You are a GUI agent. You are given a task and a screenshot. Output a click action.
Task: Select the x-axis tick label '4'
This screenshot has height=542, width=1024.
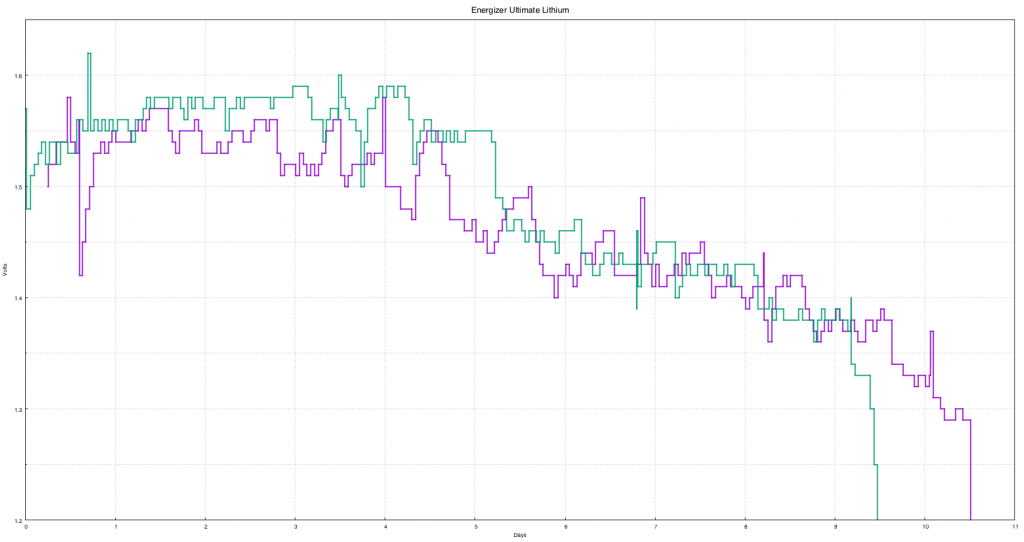[385, 526]
